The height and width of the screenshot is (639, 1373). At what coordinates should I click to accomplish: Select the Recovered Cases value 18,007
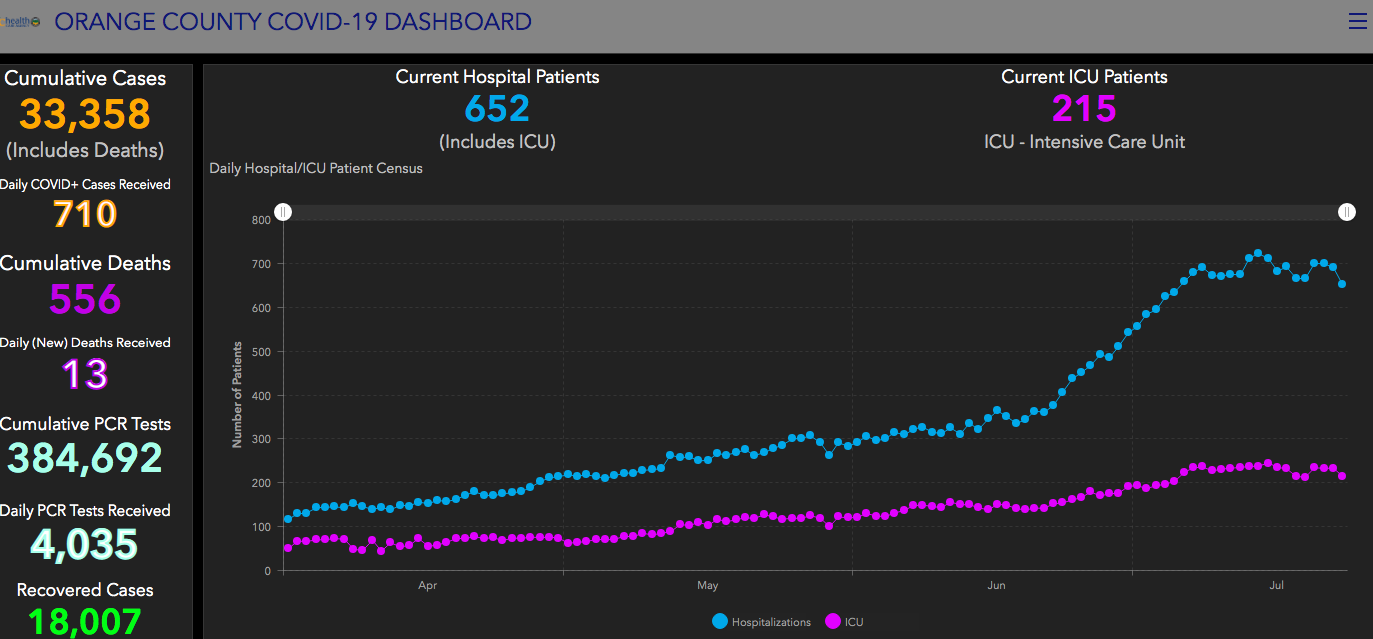[x=85, y=622]
